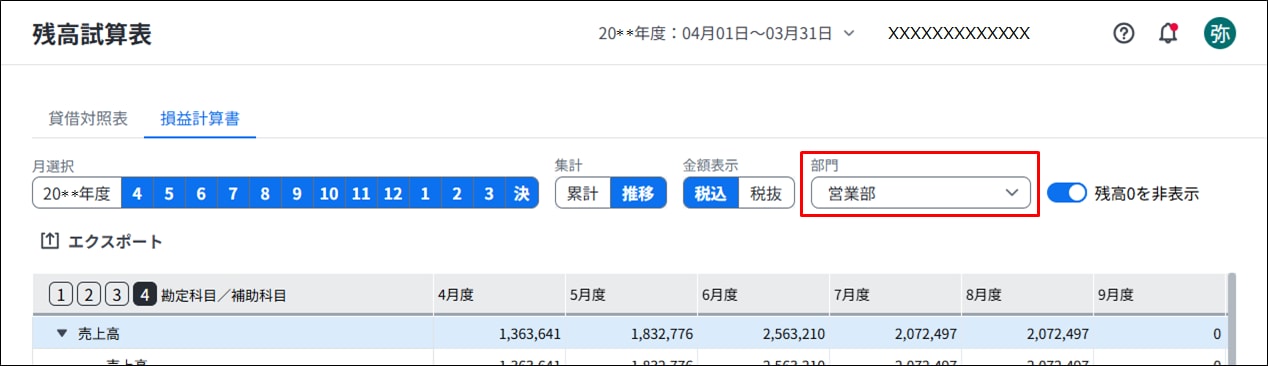The height and width of the screenshot is (366, 1268).
Task: Click the 6月度 column header
Action: (763, 295)
